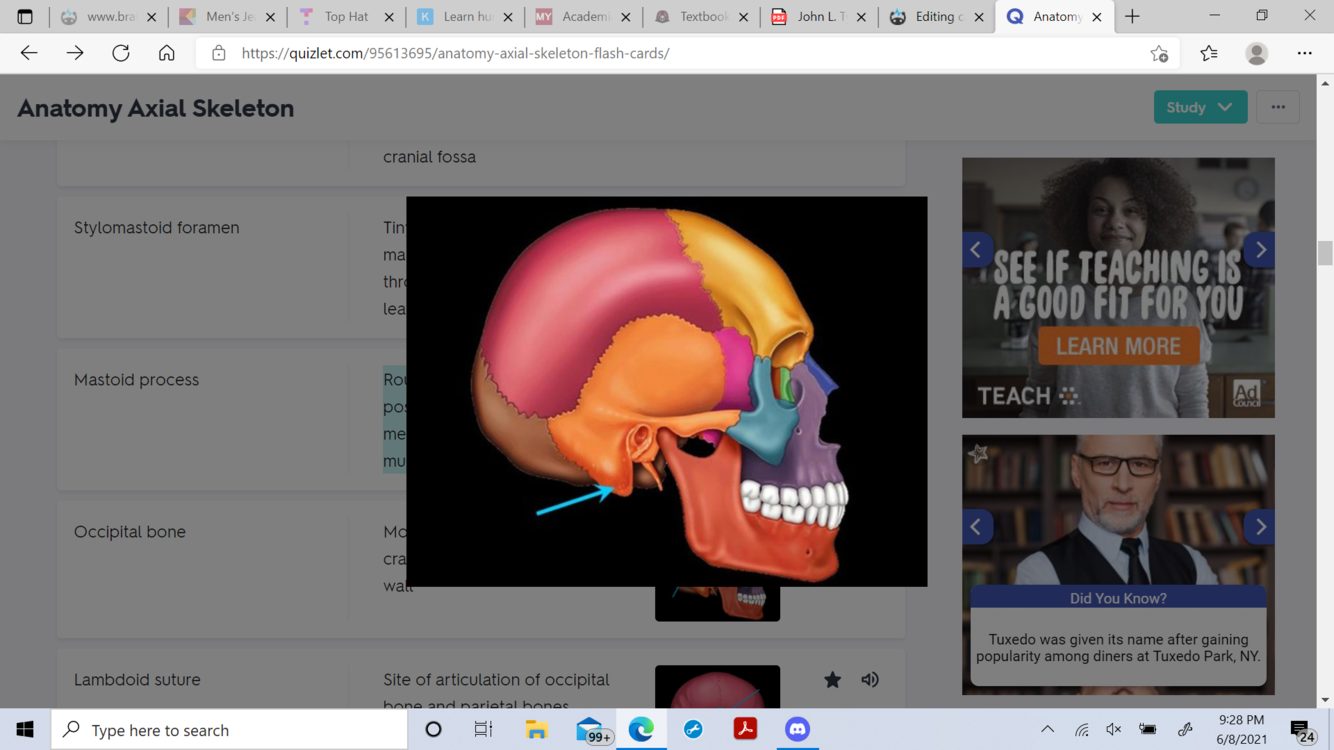Open Task View on taskbar

click(x=484, y=730)
